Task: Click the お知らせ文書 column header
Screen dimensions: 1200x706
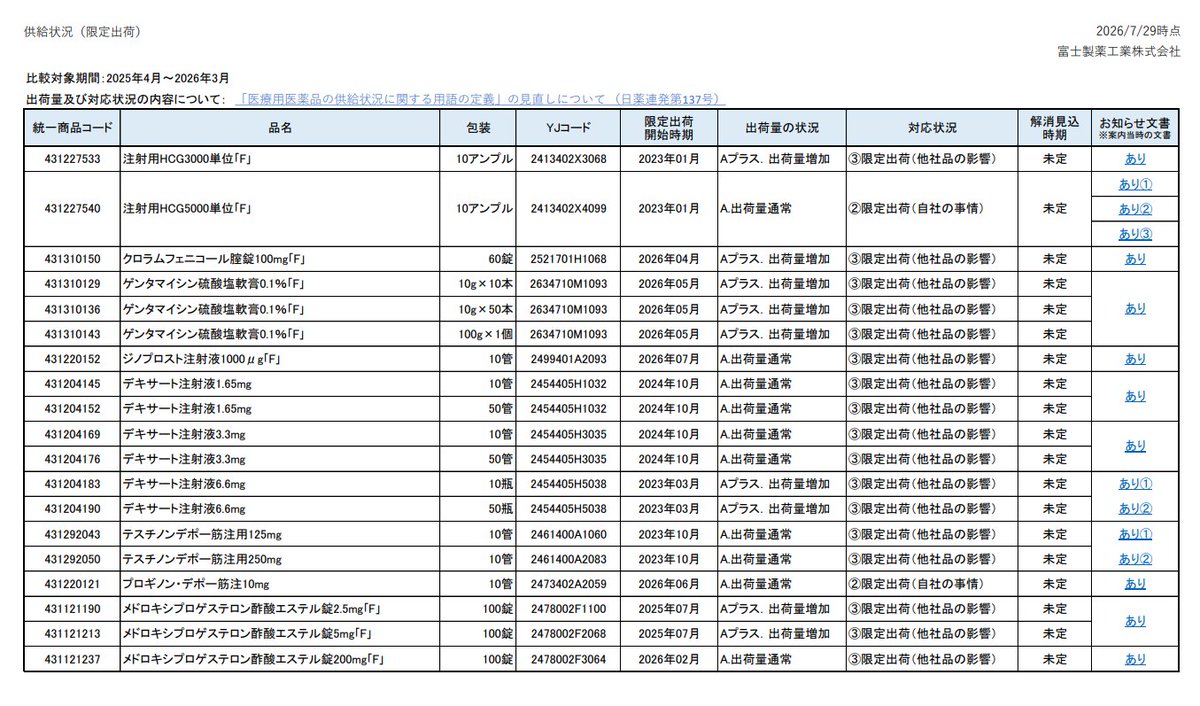Action: [1135, 128]
